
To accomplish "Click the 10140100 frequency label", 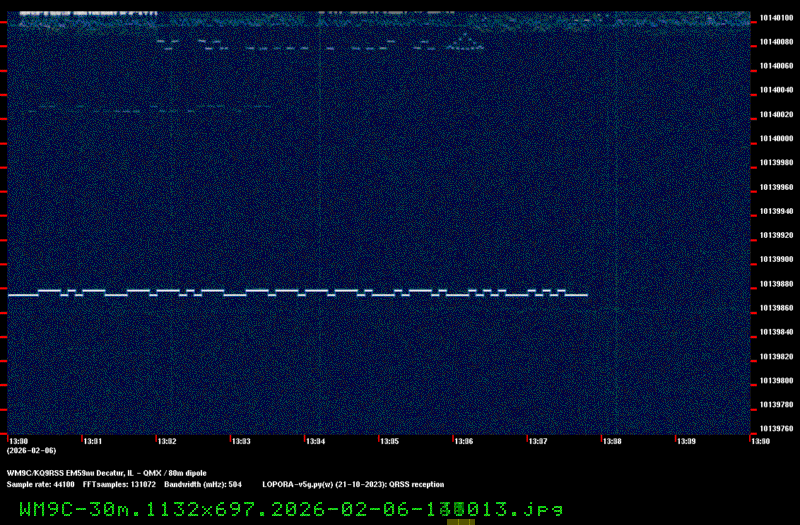I will pos(776,17).
